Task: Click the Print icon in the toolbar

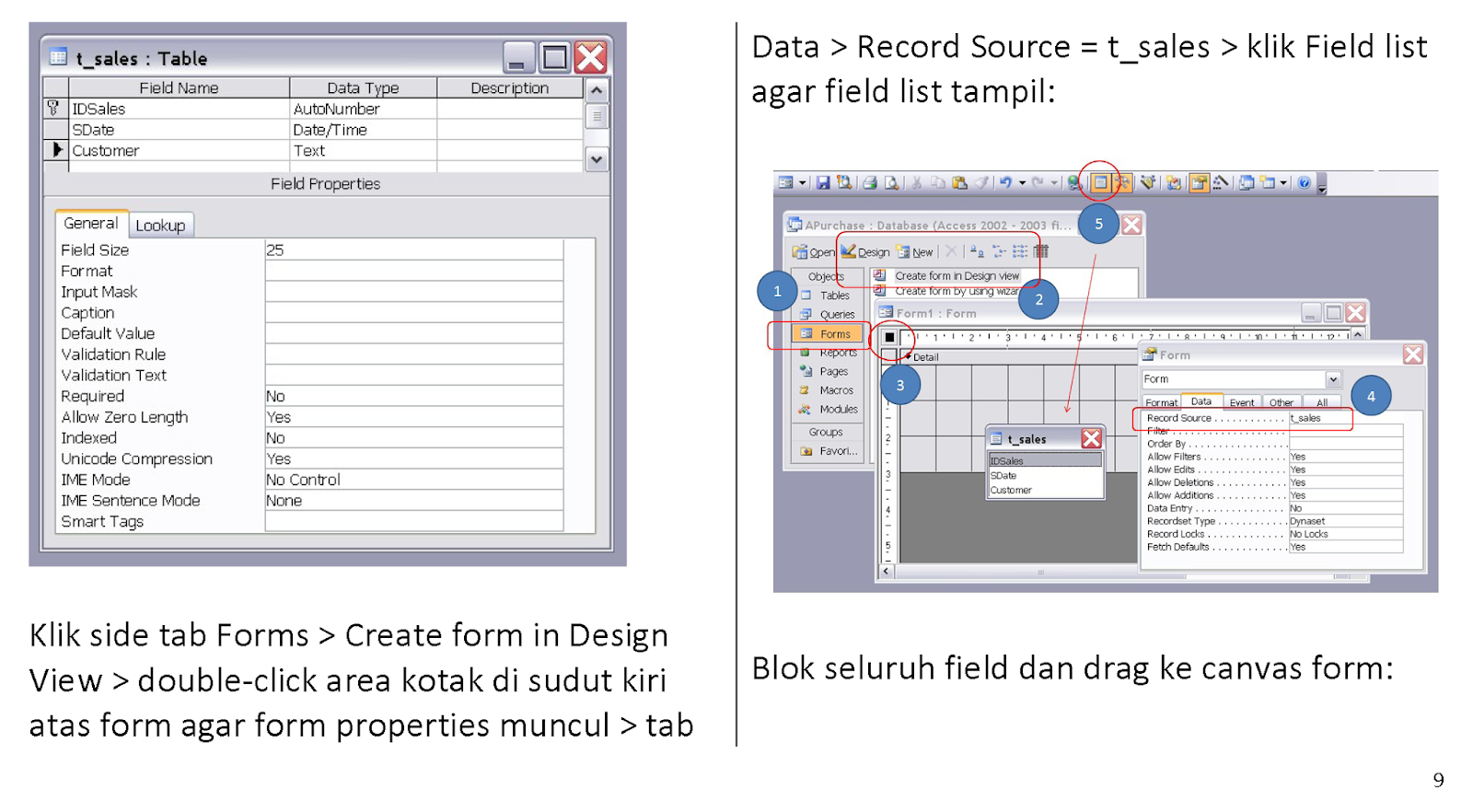Action: [x=870, y=182]
